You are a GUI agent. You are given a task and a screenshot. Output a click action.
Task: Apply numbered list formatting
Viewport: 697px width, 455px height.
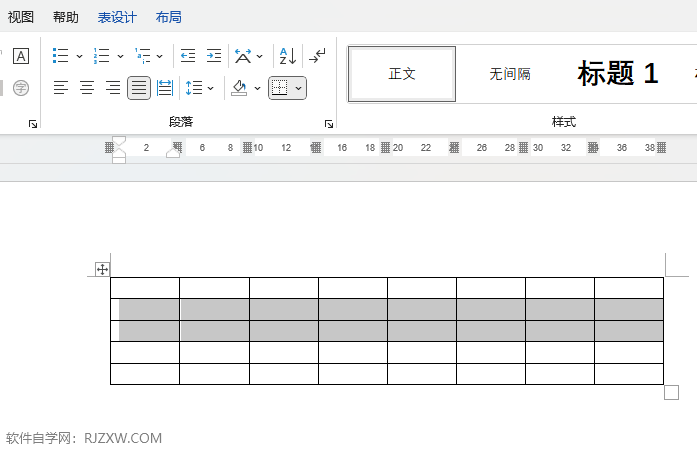102,56
